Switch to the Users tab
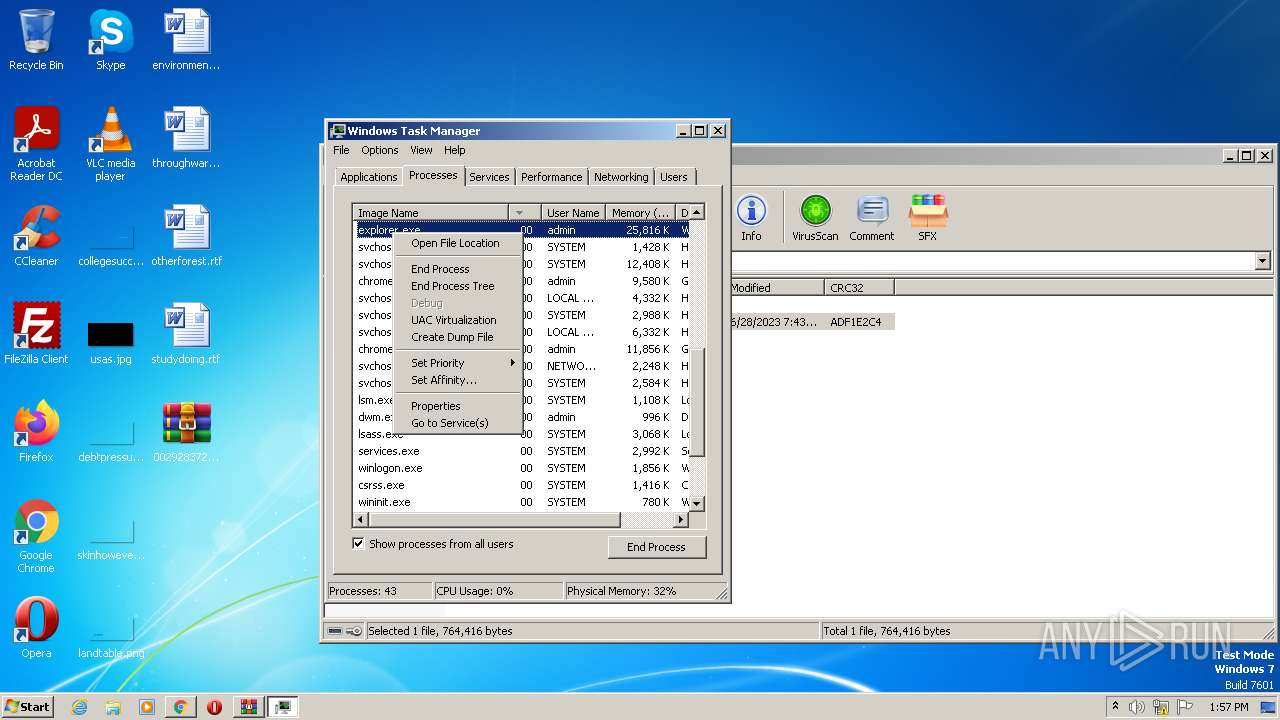 674,177
